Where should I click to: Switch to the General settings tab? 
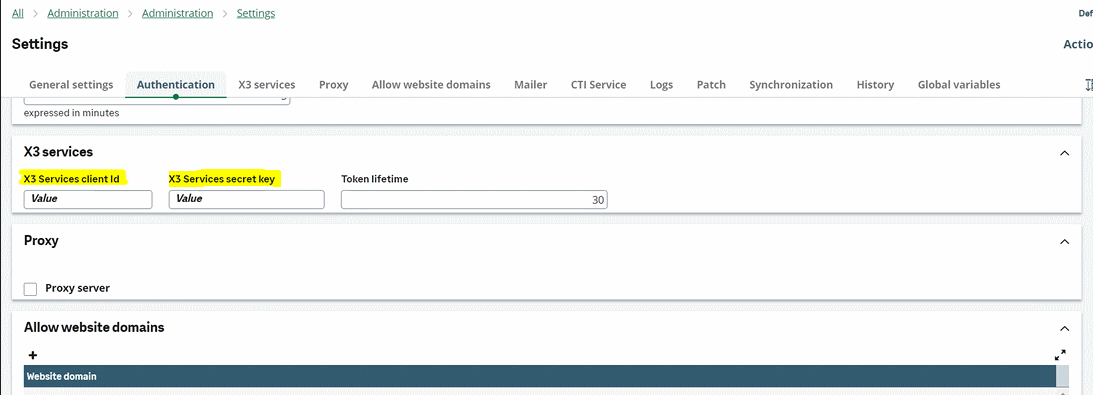(71, 84)
